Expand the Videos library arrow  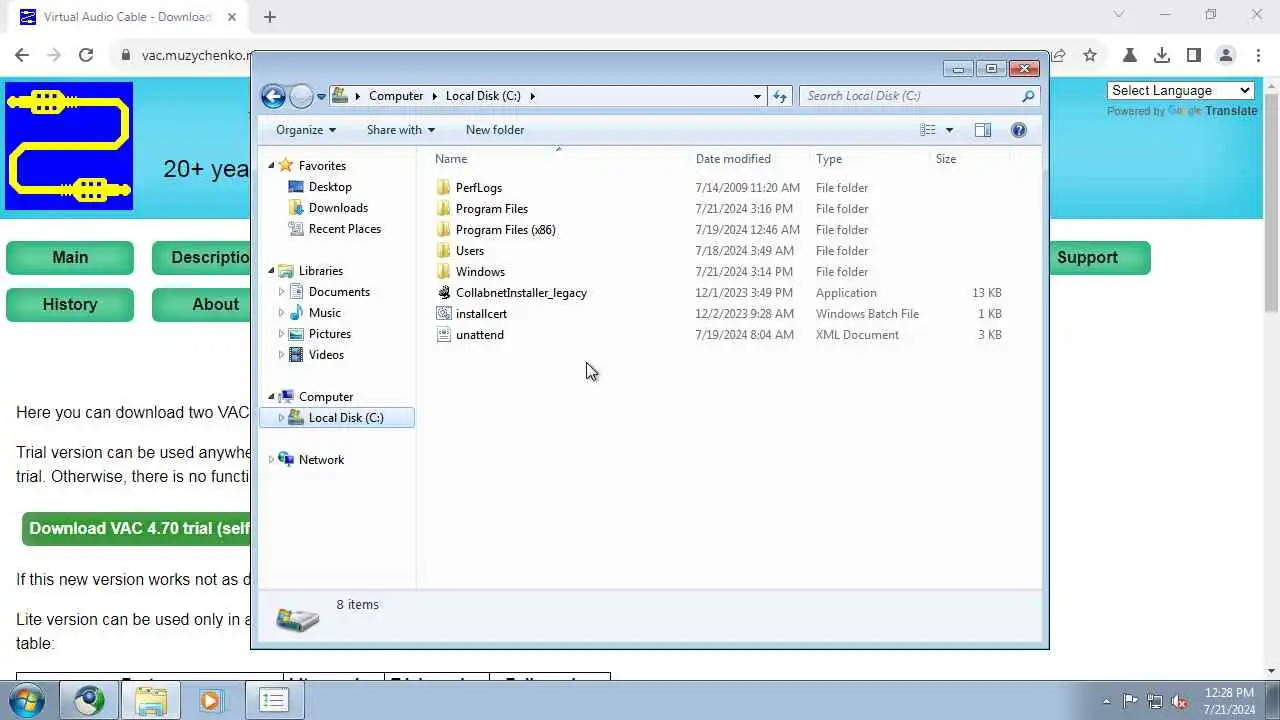[281, 355]
